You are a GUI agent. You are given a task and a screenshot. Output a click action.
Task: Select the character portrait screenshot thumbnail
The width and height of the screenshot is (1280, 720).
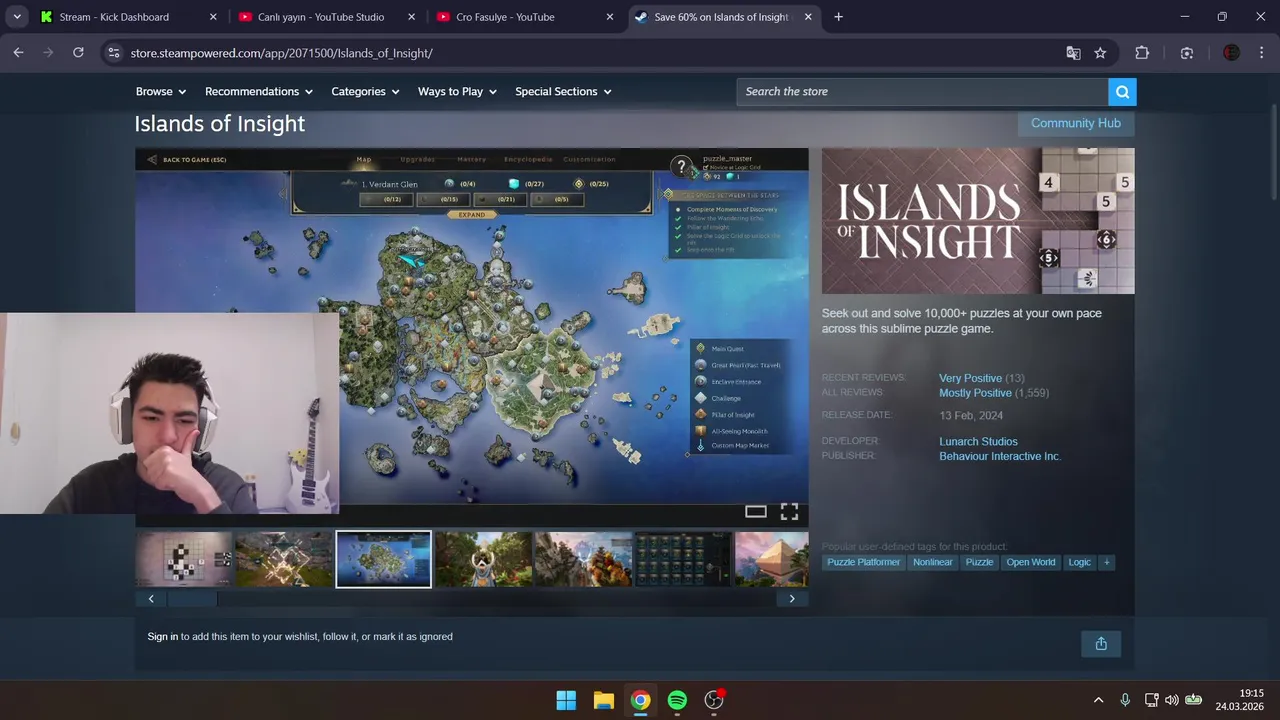click(483, 559)
